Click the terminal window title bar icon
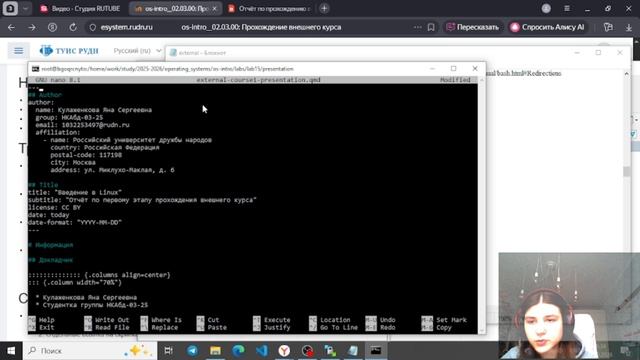The height and width of the screenshot is (360, 640). pyautogui.click(x=36, y=69)
